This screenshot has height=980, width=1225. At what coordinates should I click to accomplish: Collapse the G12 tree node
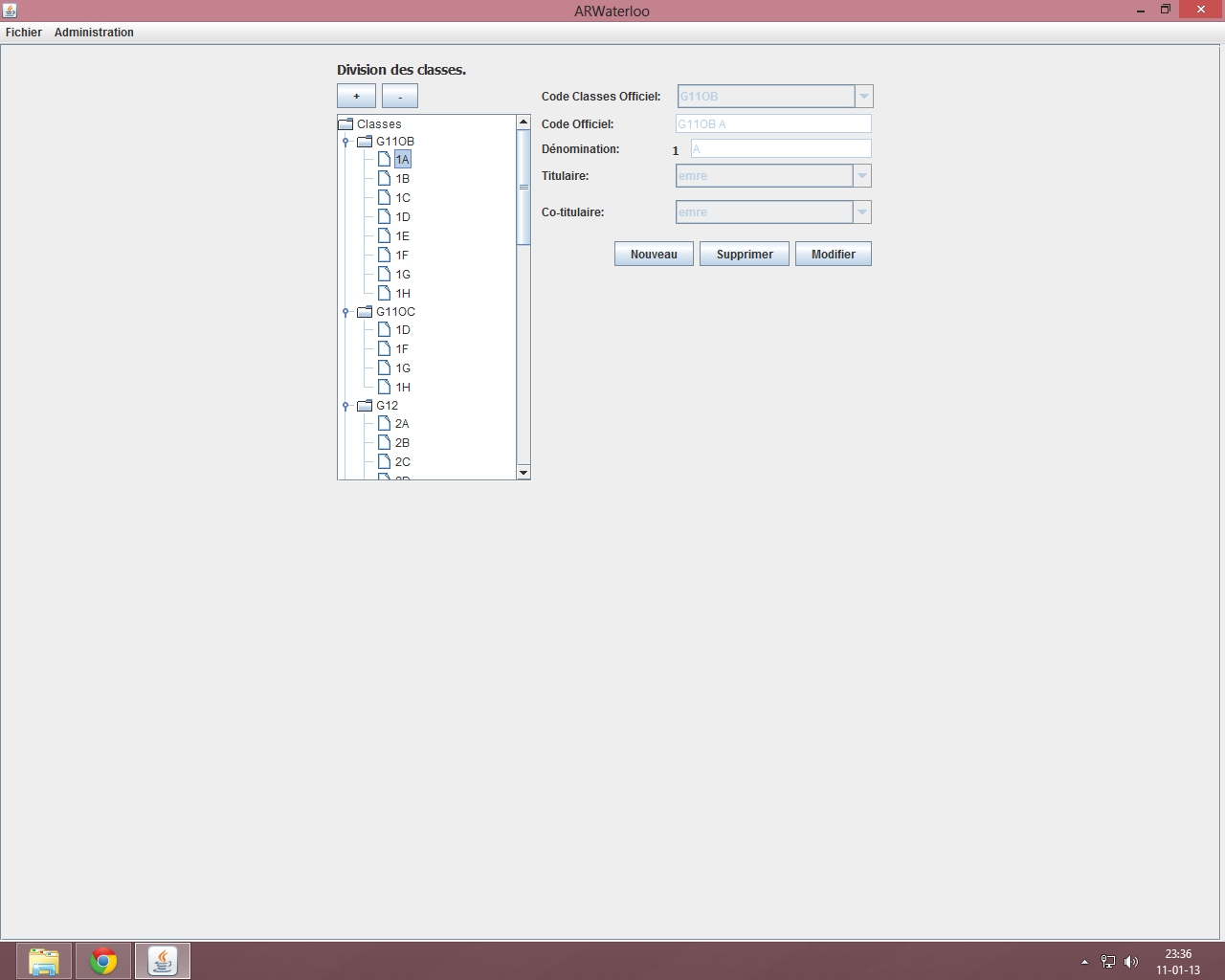[345, 406]
